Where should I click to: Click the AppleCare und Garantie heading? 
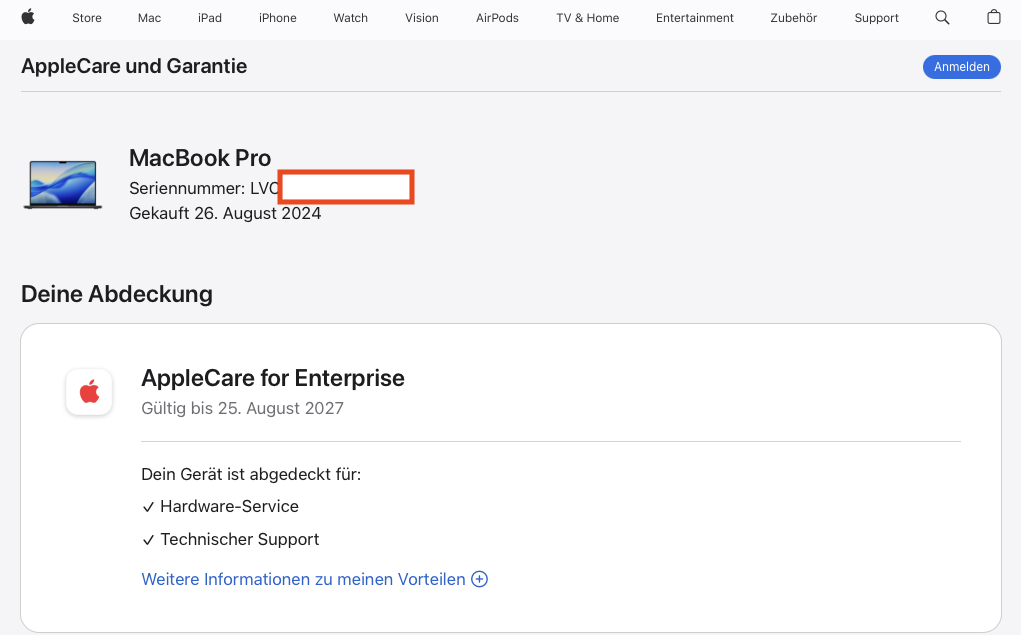click(134, 66)
